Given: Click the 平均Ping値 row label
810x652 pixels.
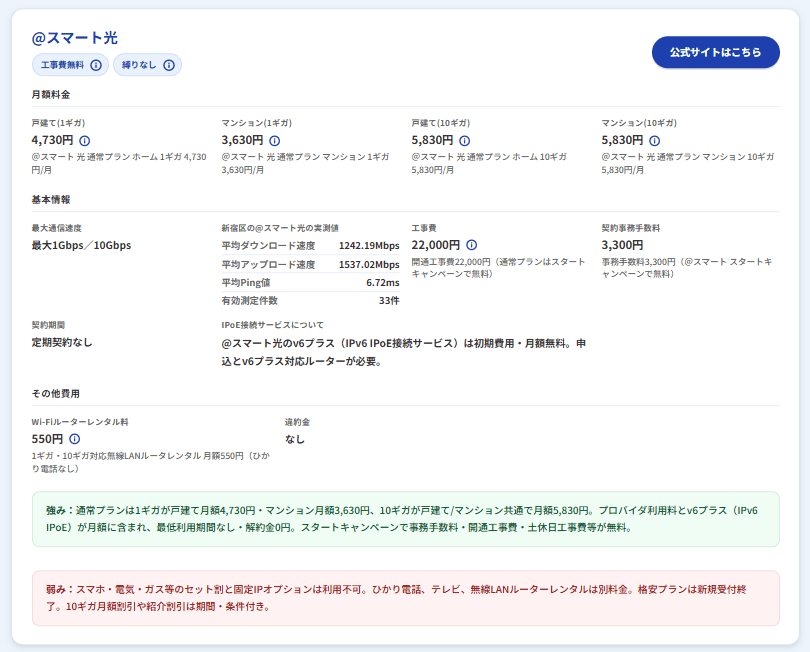Looking at the screenshot, I should pyautogui.click(x=246, y=283).
